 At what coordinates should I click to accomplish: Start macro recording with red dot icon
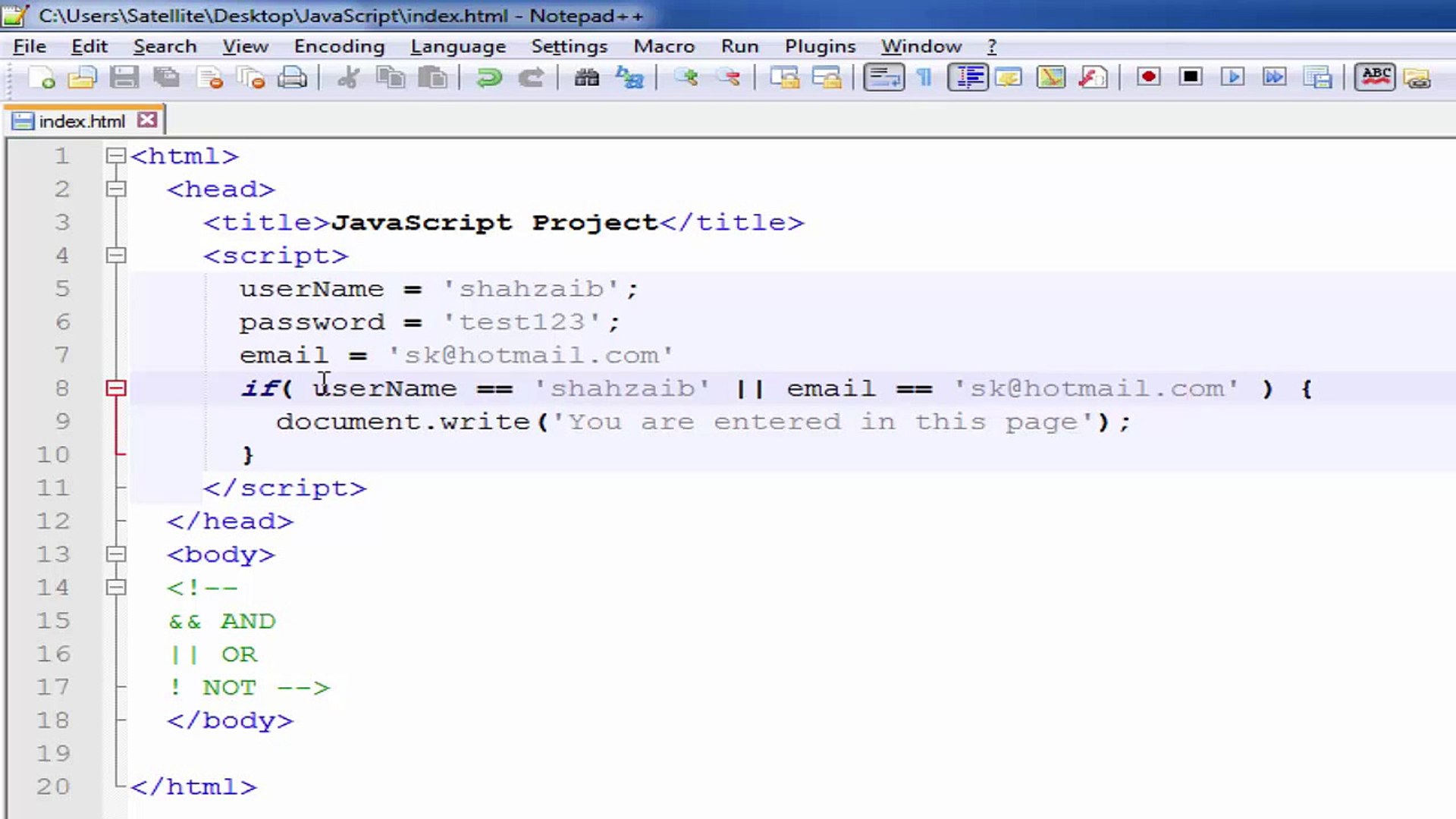click(1149, 77)
